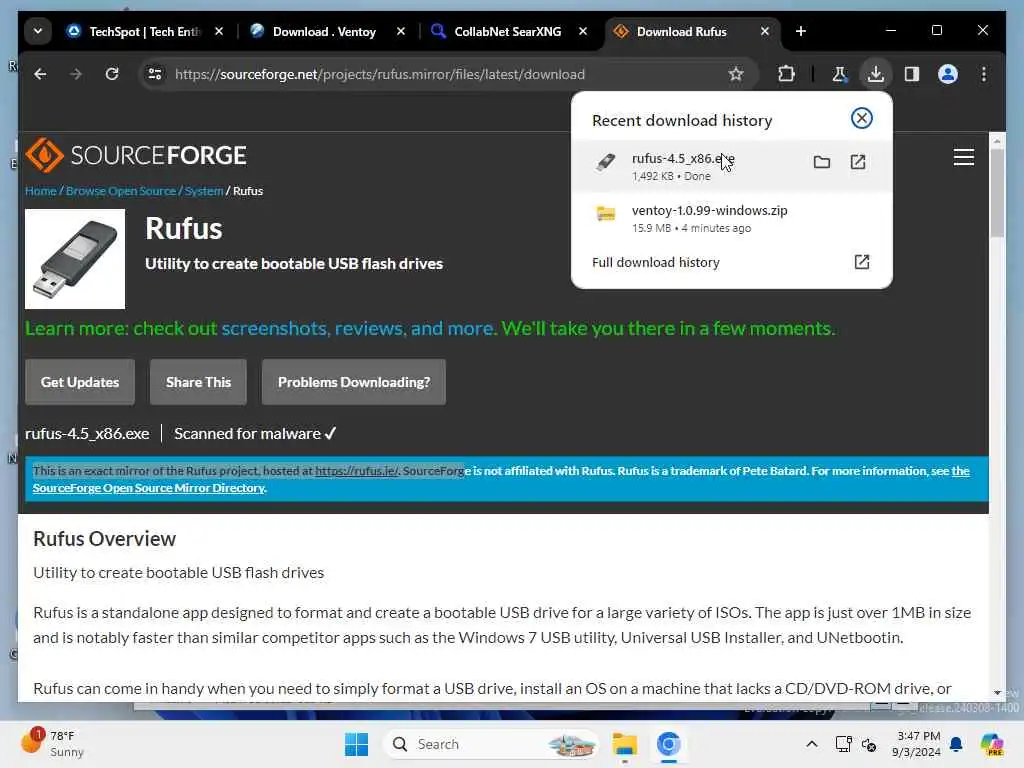Open the SourceForge hamburger menu

pyautogui.click(x=963, y=157)
